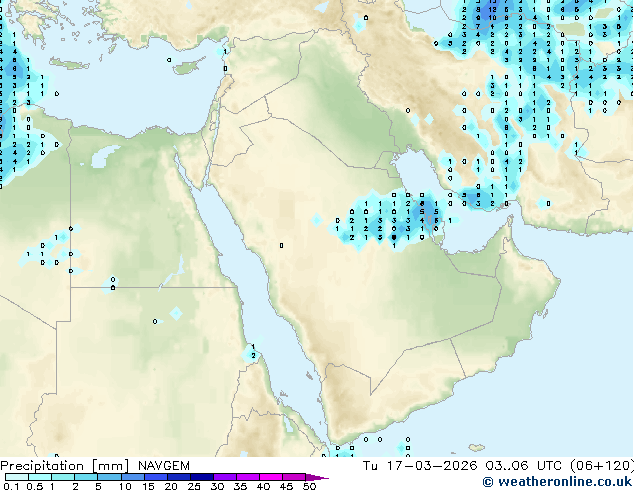Select the 35–40 mm legend color swatch
634x490 pixels.
(x=247, y=477)
